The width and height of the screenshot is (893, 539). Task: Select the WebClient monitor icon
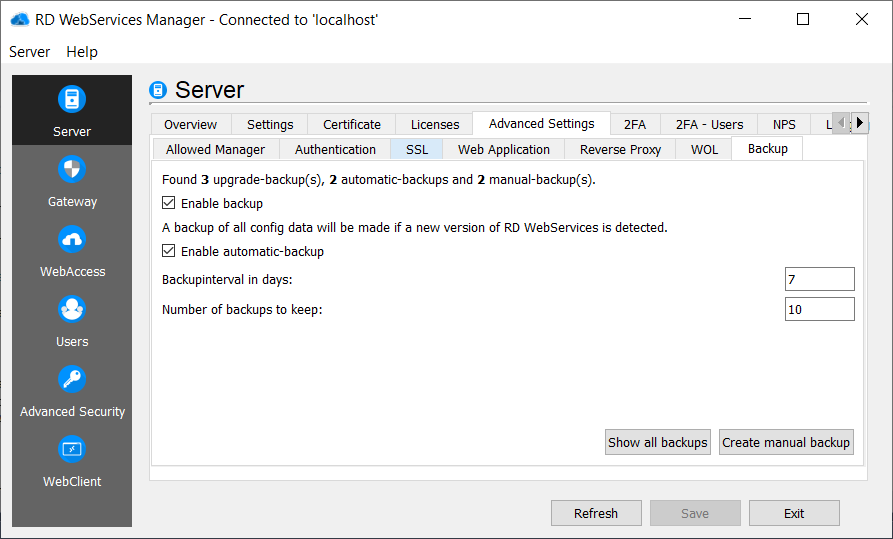[72, 450]
